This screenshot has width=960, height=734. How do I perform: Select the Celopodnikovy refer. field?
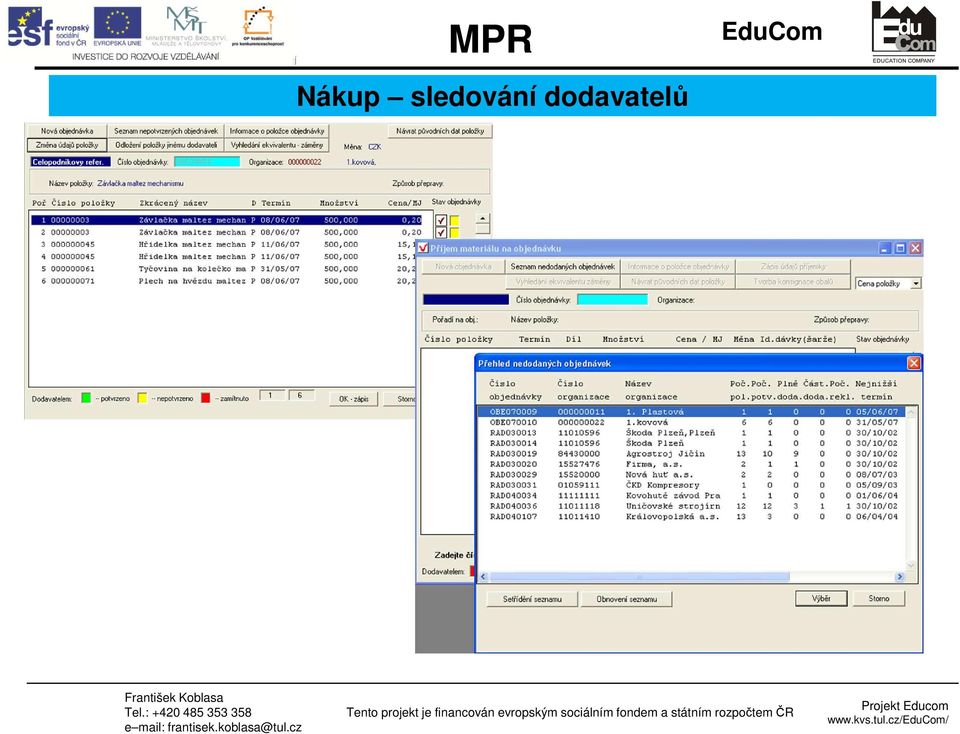tap(70, 162)
